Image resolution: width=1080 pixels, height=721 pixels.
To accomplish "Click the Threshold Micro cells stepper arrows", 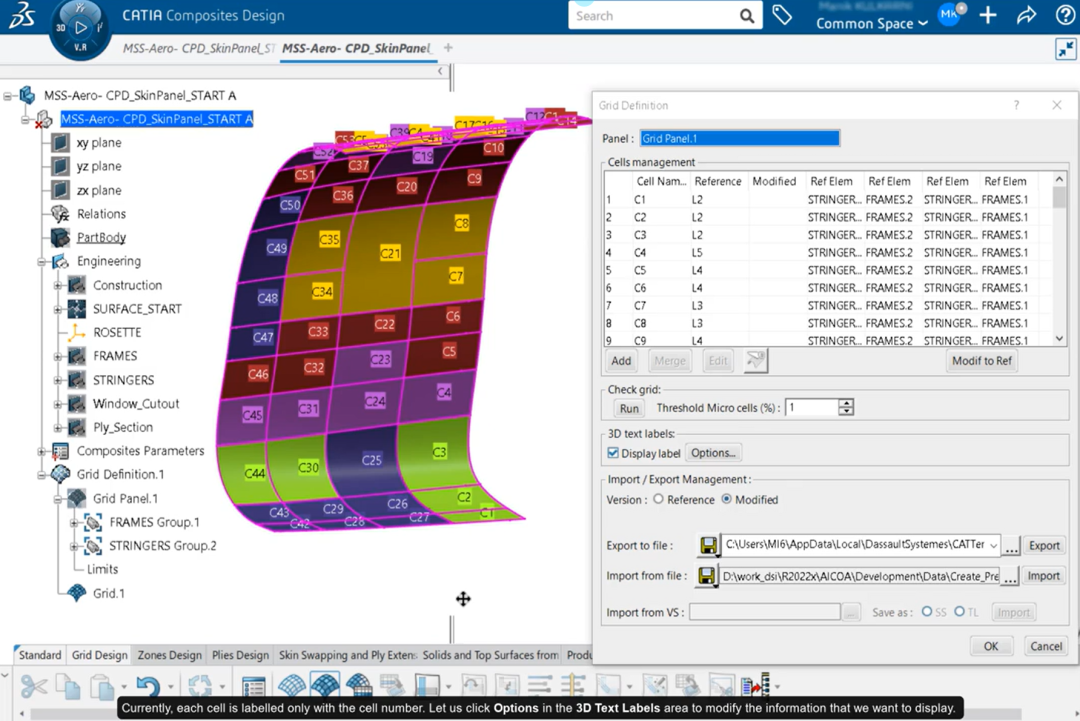I will tap(846, 408).
